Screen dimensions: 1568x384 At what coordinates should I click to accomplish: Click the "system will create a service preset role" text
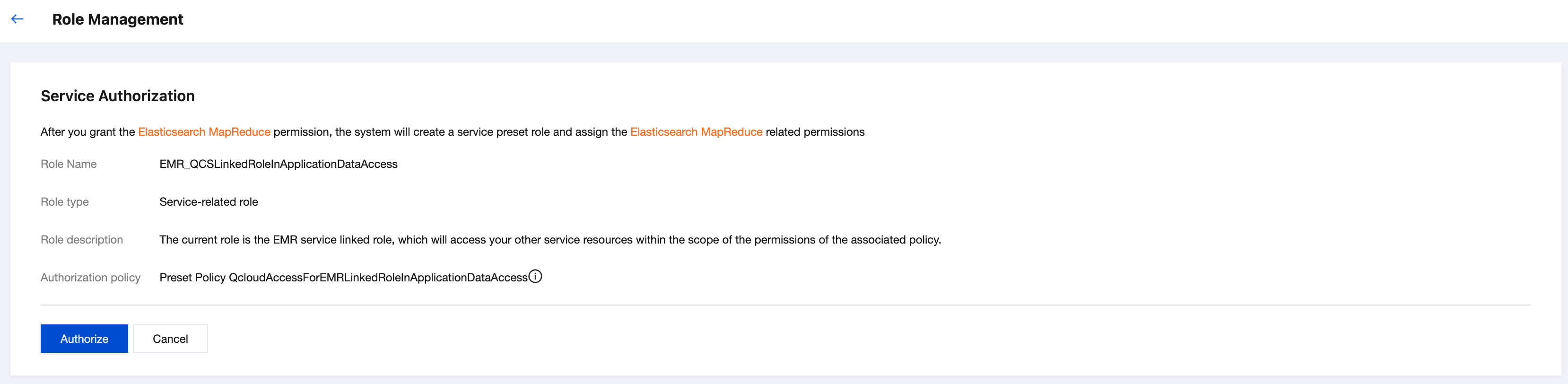(x=451, y=132)
